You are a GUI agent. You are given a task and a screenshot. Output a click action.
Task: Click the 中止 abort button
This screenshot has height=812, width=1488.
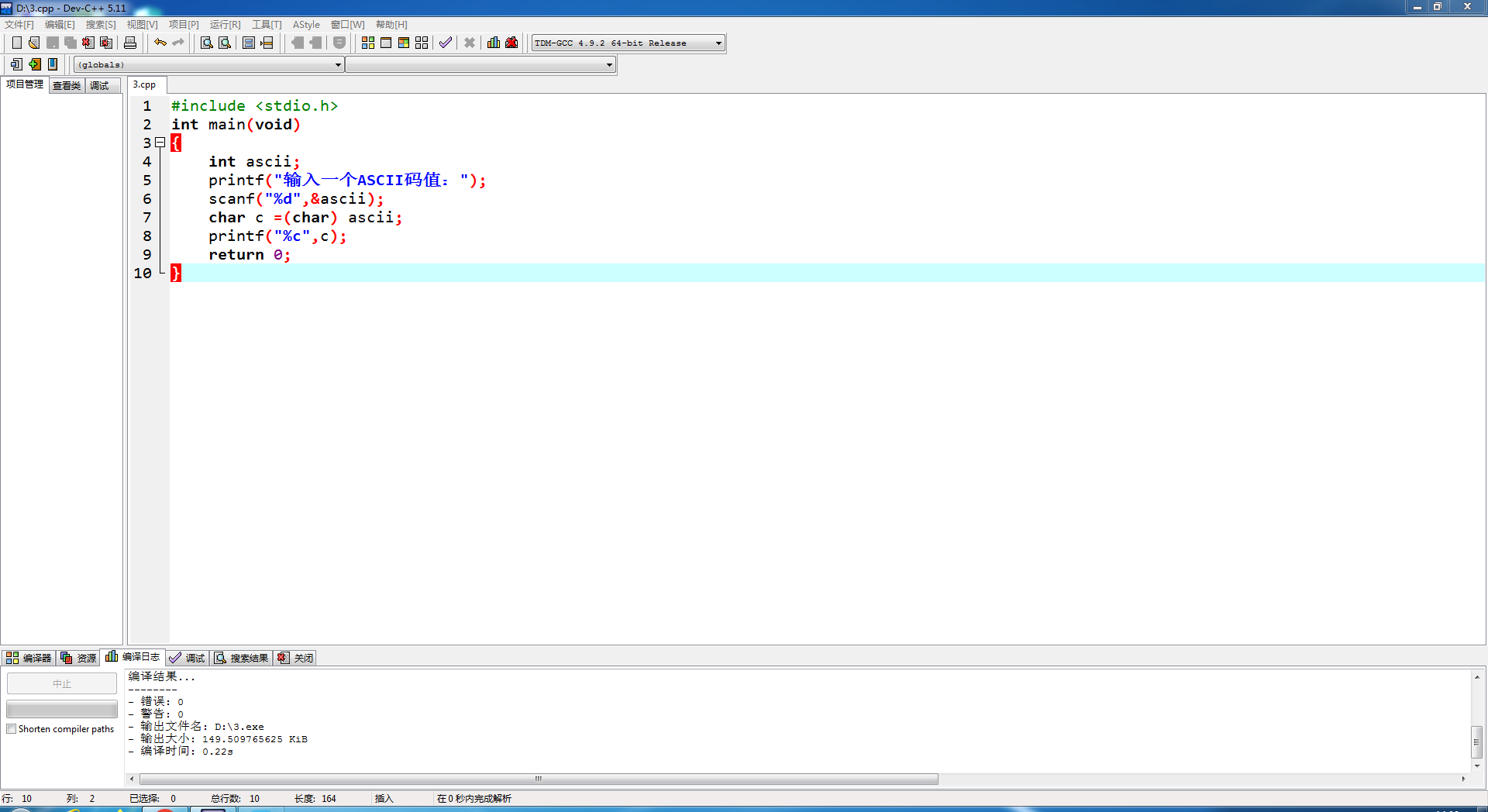(62, 683)
